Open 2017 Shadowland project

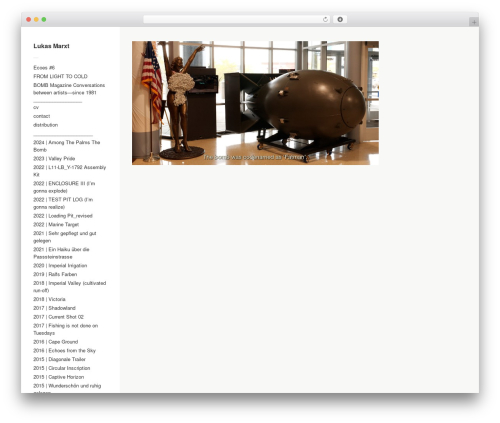point(54,308)
